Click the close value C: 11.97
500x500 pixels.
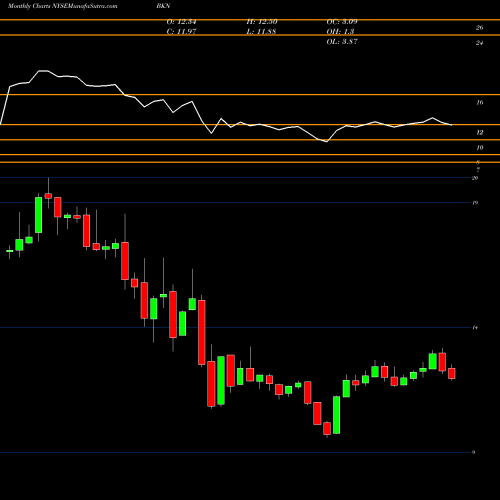point(182,32)
